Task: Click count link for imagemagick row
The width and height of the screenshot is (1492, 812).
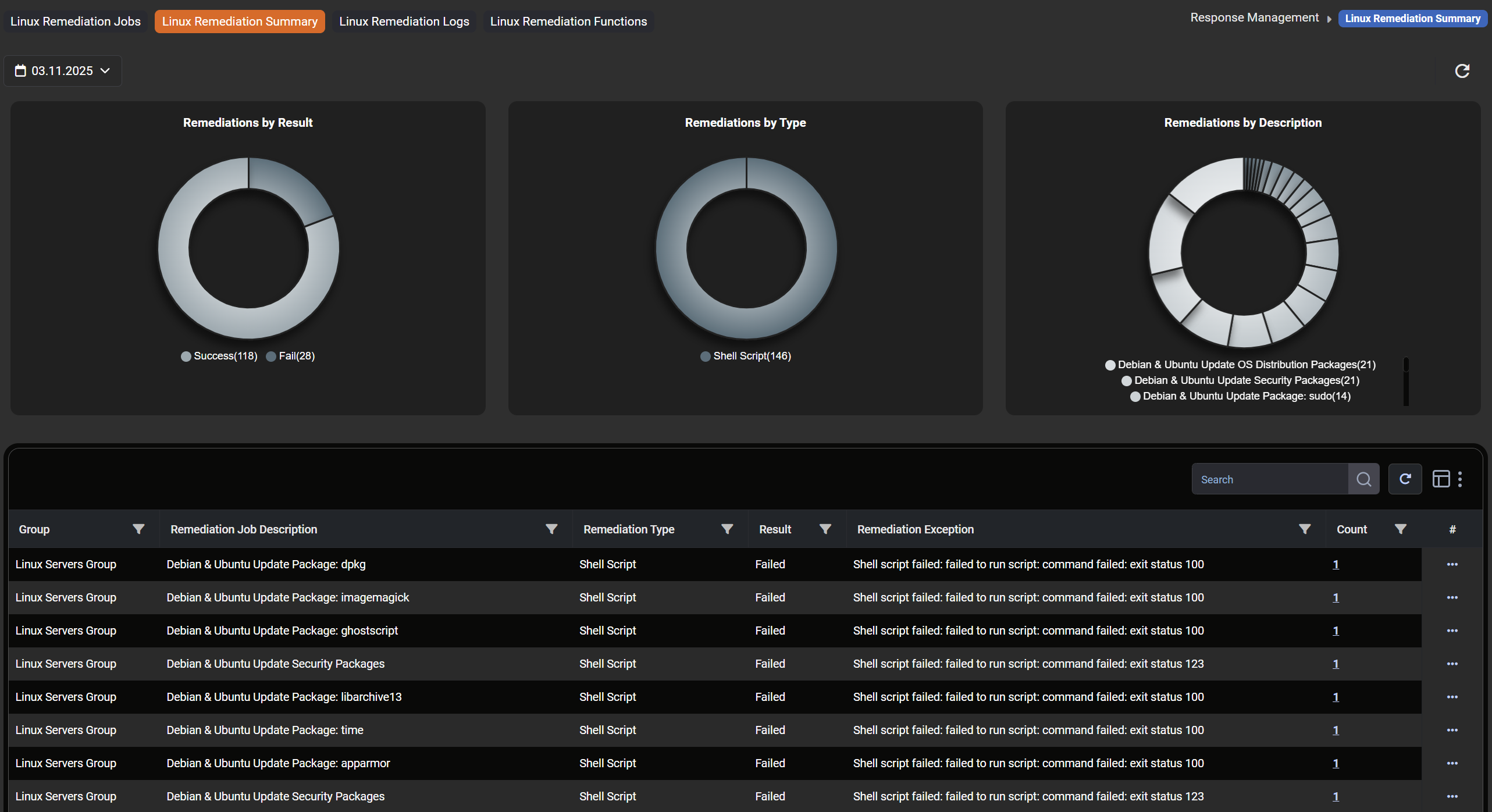Action: click(1336, 597)
